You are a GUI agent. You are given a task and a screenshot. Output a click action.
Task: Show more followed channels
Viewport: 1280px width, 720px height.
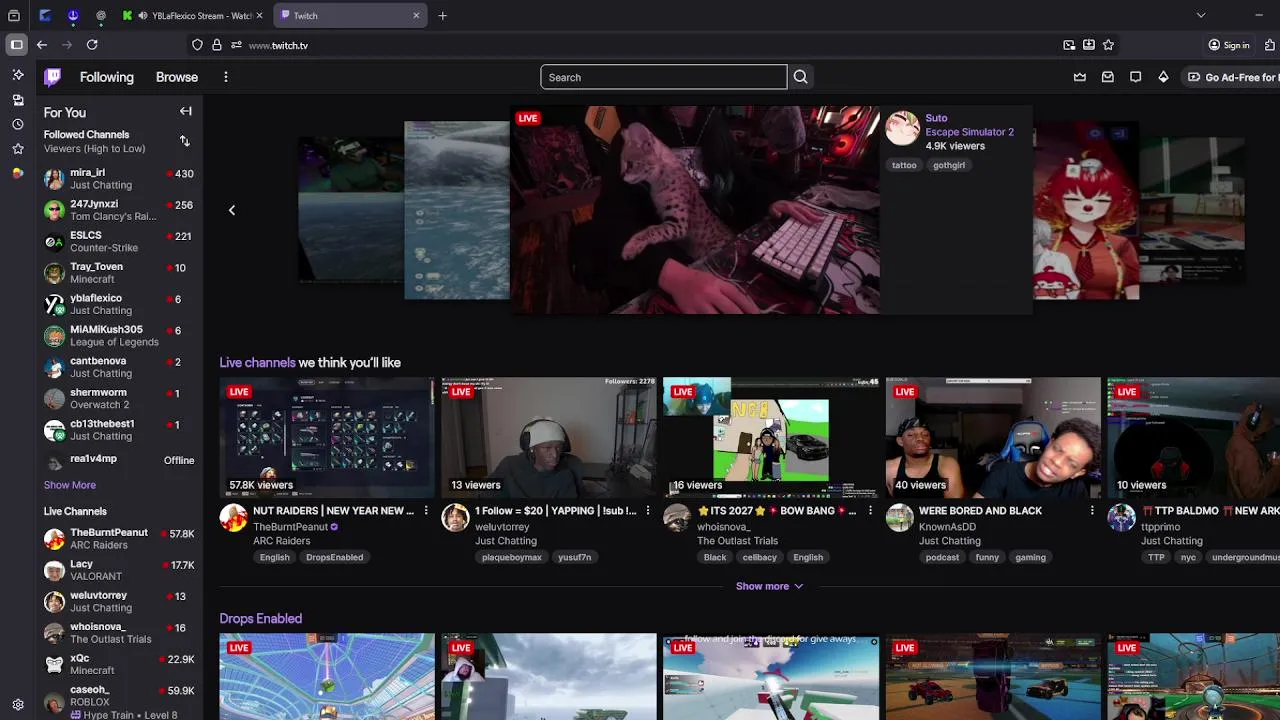pyautogui.click(x=70, y=485)
